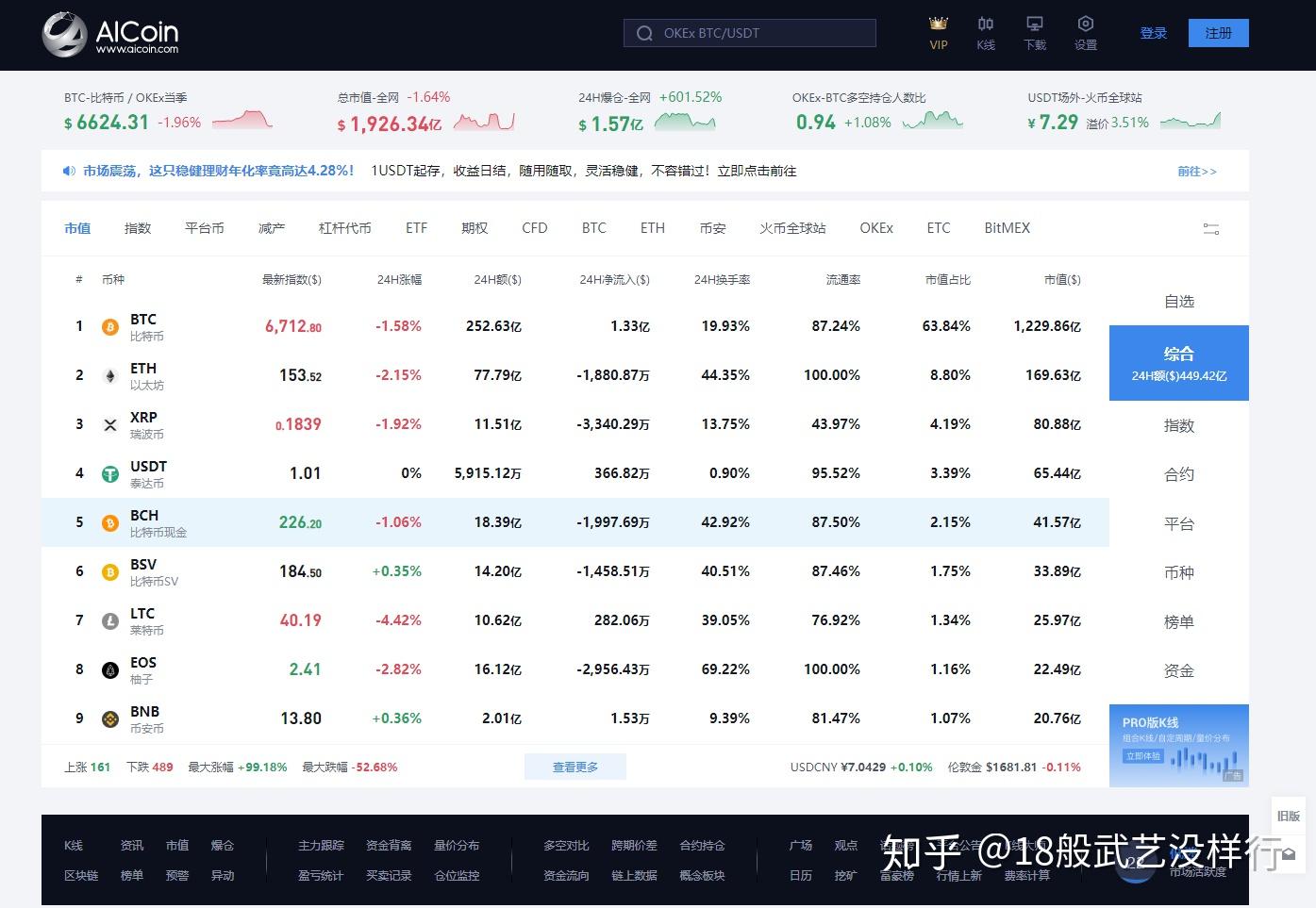This screenshot has height=908, width=1316.
Task: Follow the 前往>> link in the announcement bar
Action: click(x=1197, y=172)
